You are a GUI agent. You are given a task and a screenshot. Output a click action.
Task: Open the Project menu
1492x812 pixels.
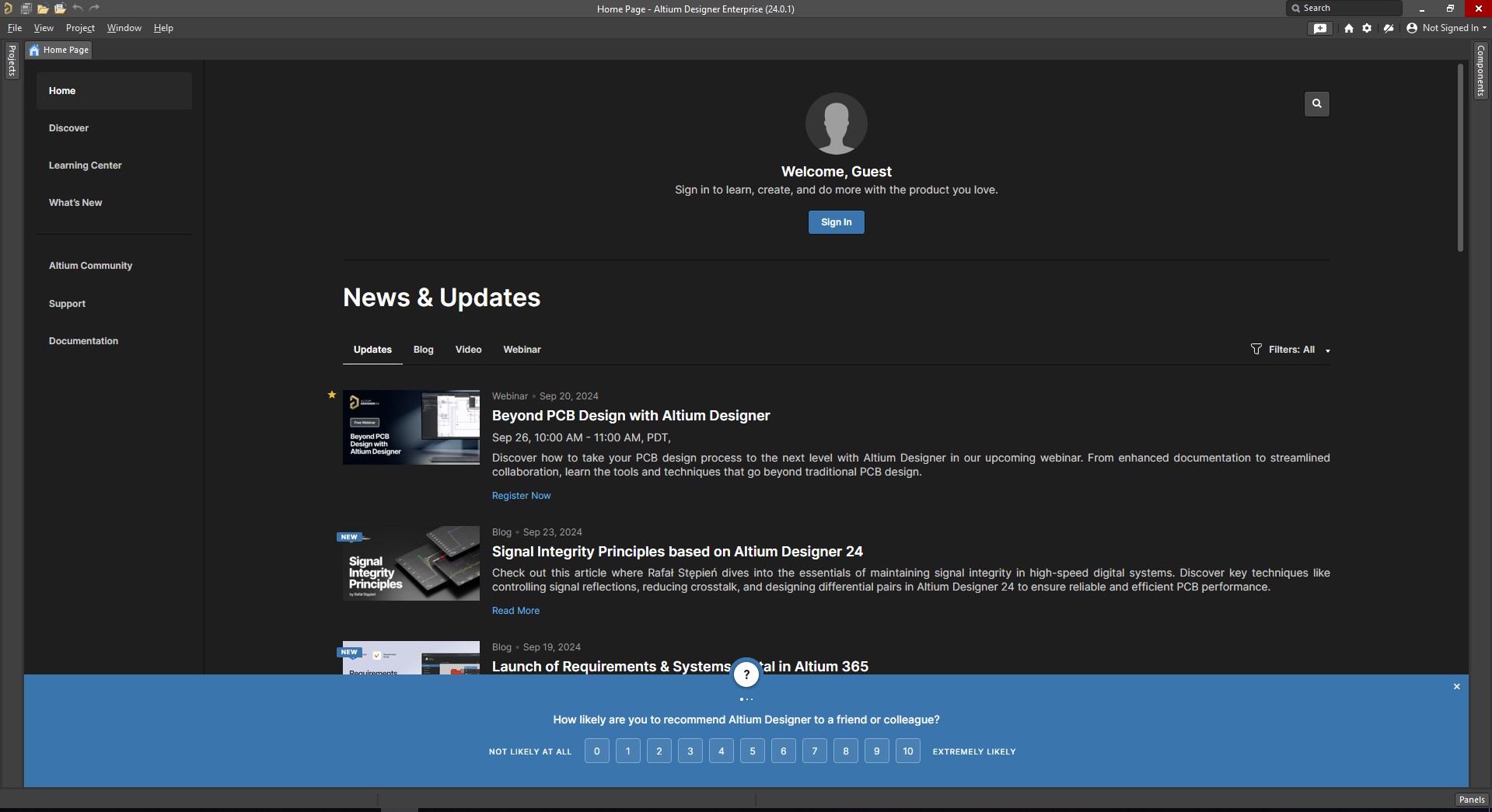click(80, 28)
